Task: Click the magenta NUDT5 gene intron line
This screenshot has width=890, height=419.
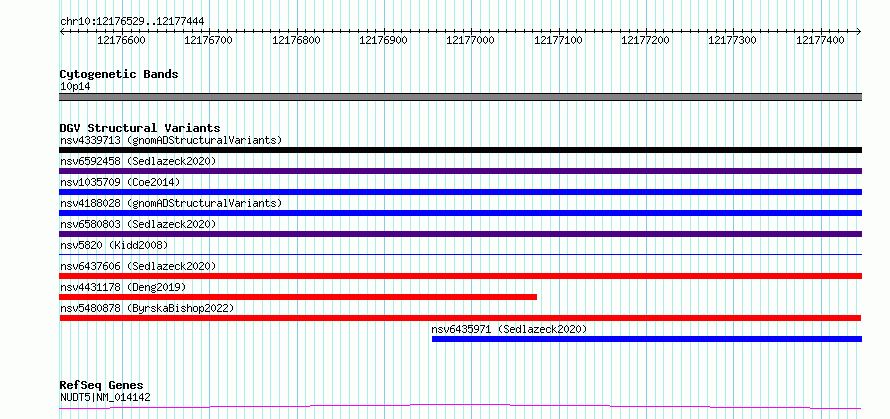Action: click(460, 406)
